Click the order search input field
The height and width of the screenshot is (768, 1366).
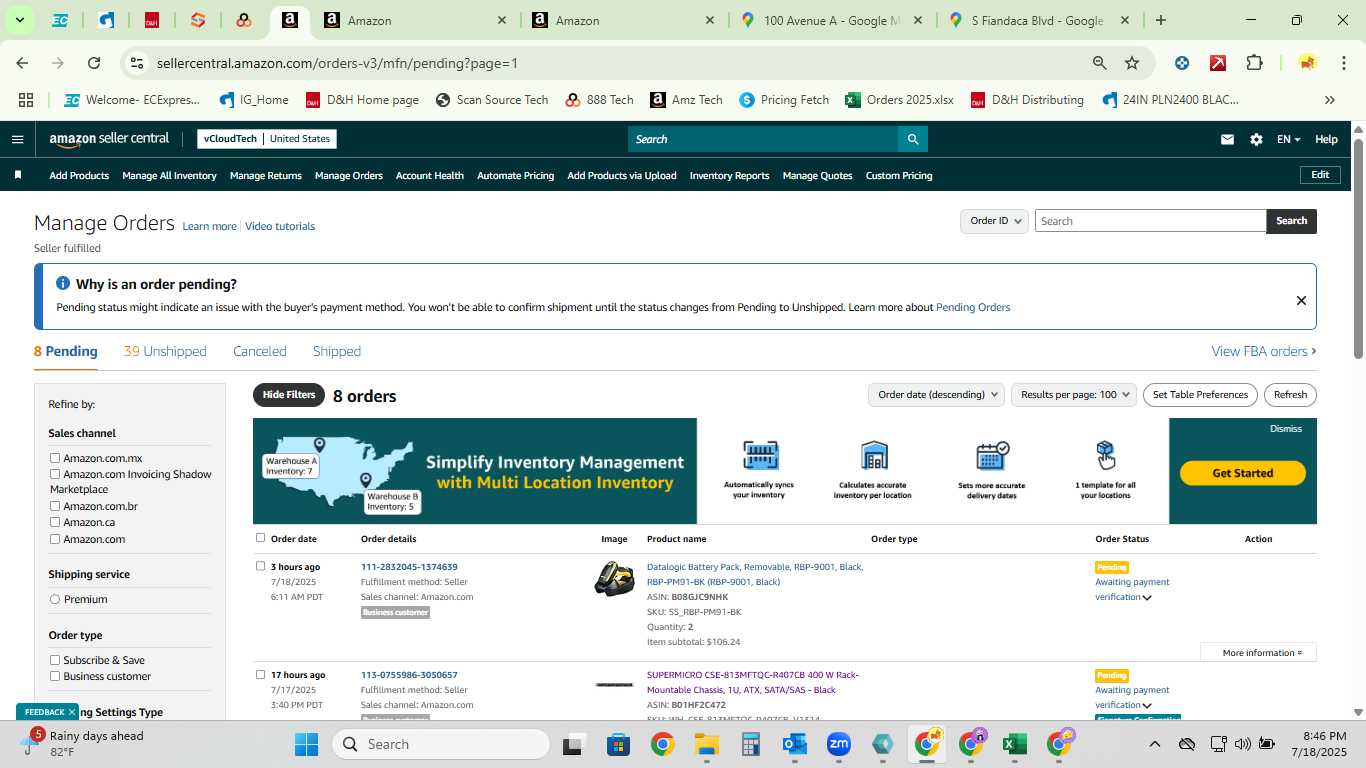coord(1150,221)
